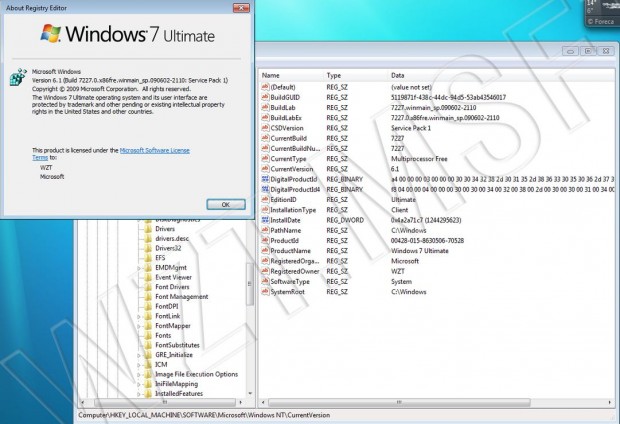Select the 'Multiprocessor Free' data cell
This screenshot has height=424, width=620.
tap(419, 159)
